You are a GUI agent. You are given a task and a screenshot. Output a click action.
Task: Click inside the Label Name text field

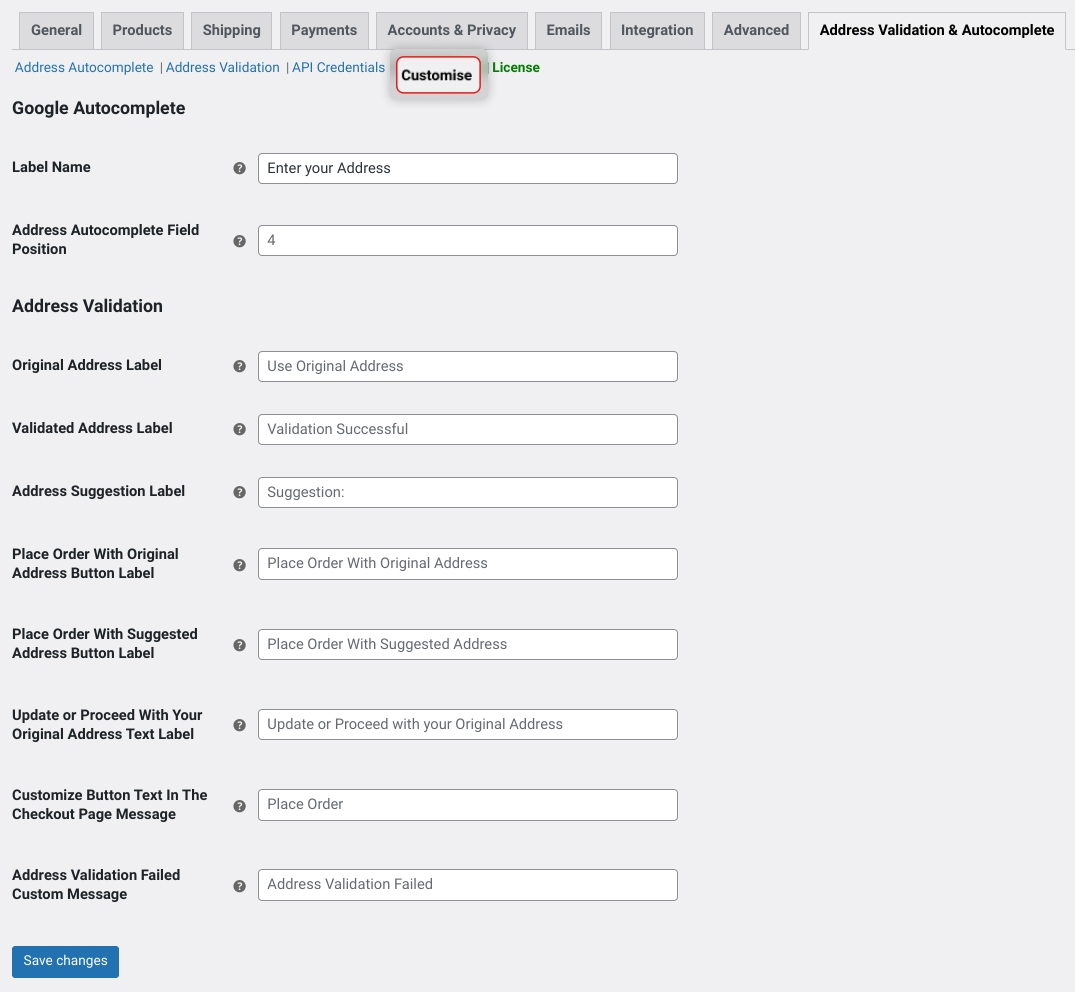pyautogui.click(x=467, y=168)
